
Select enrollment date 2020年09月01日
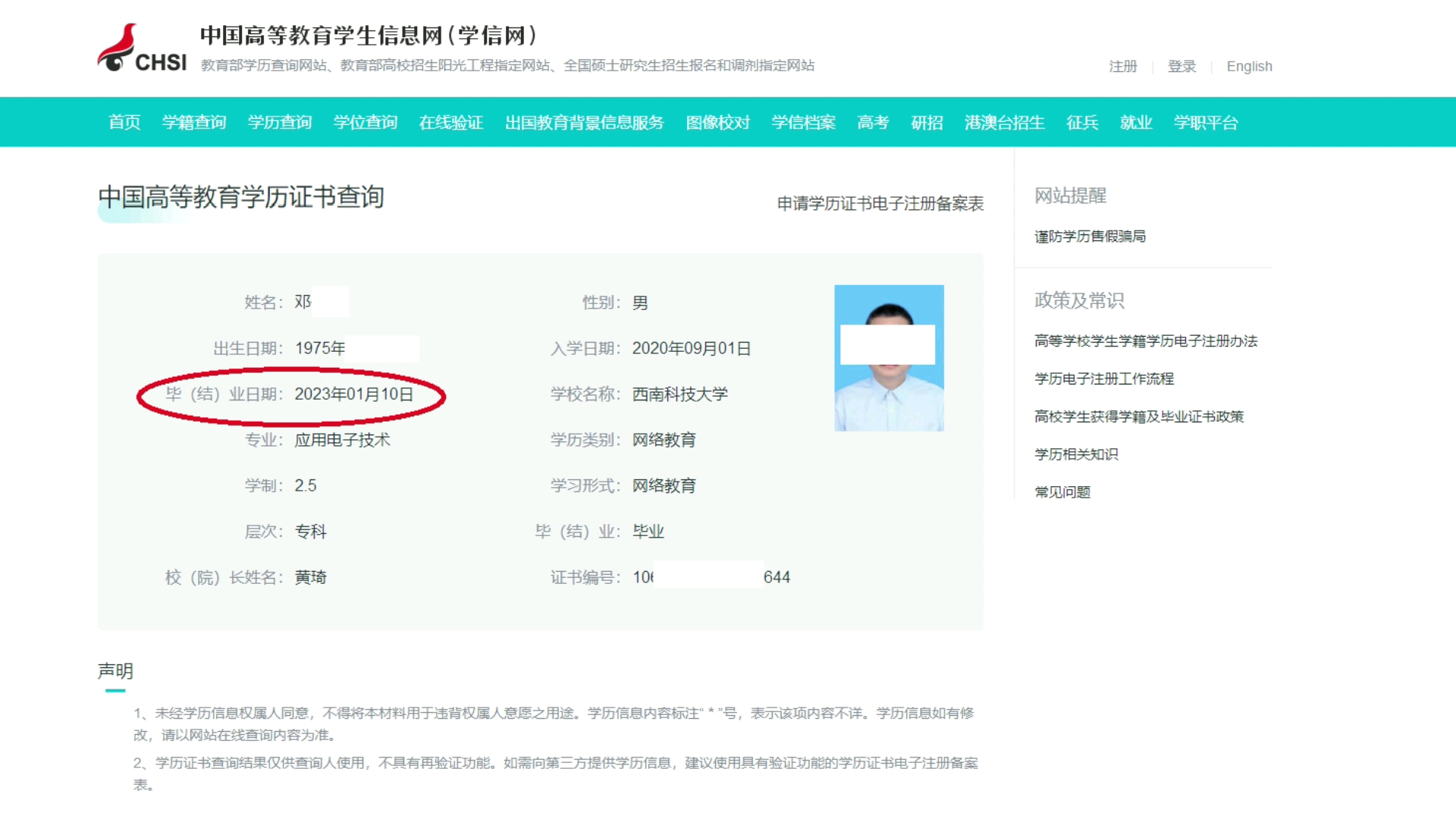click(692, 348)
